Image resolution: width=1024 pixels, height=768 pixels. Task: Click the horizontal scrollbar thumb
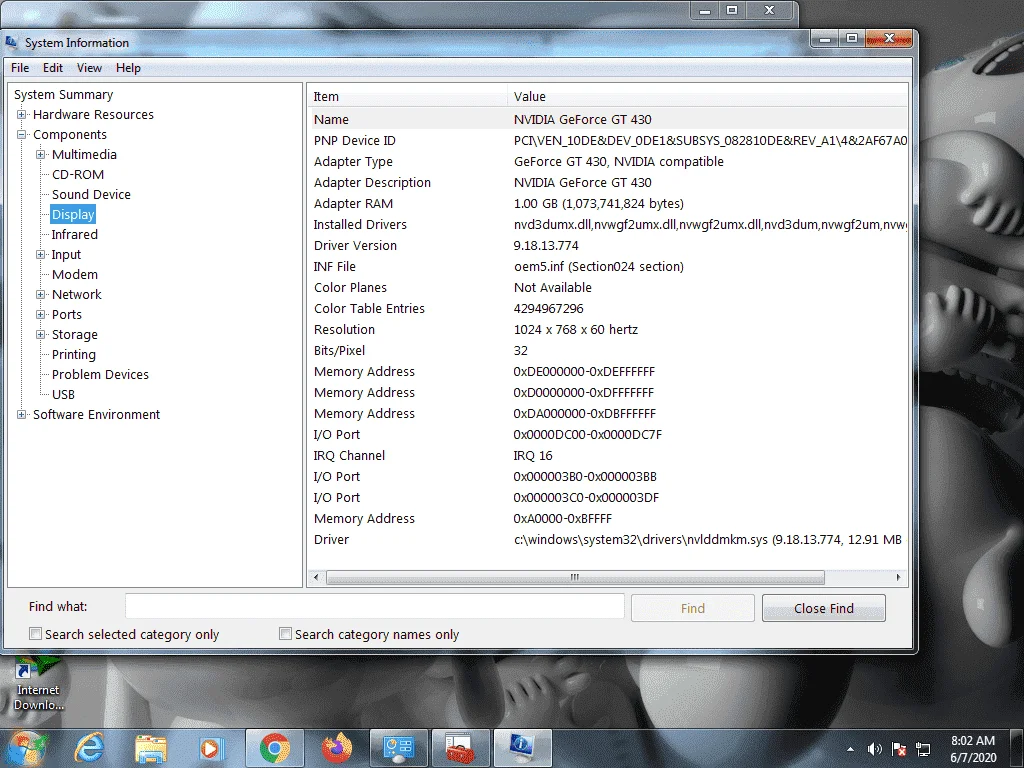(x=575, y=577)
